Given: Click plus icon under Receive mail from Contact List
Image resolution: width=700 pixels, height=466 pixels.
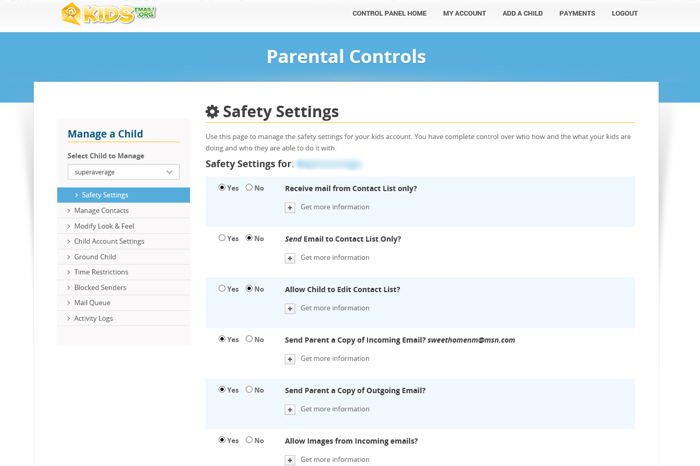Looking at the screenshot, I should pyautogui.click(x=290, y=208).
